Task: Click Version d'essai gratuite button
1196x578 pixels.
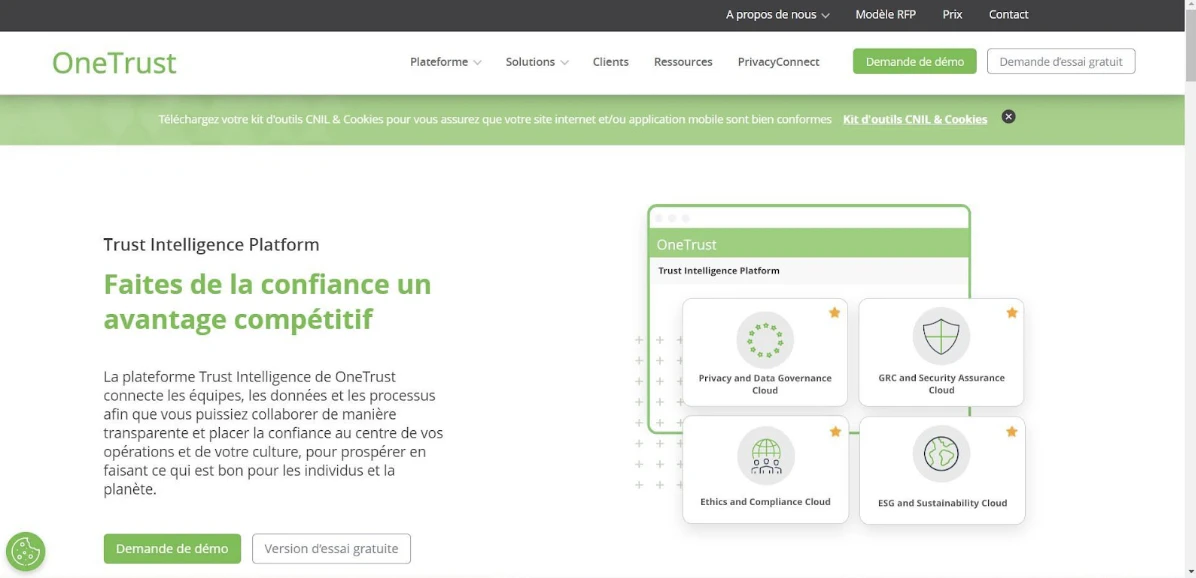Action: [331, 548]
